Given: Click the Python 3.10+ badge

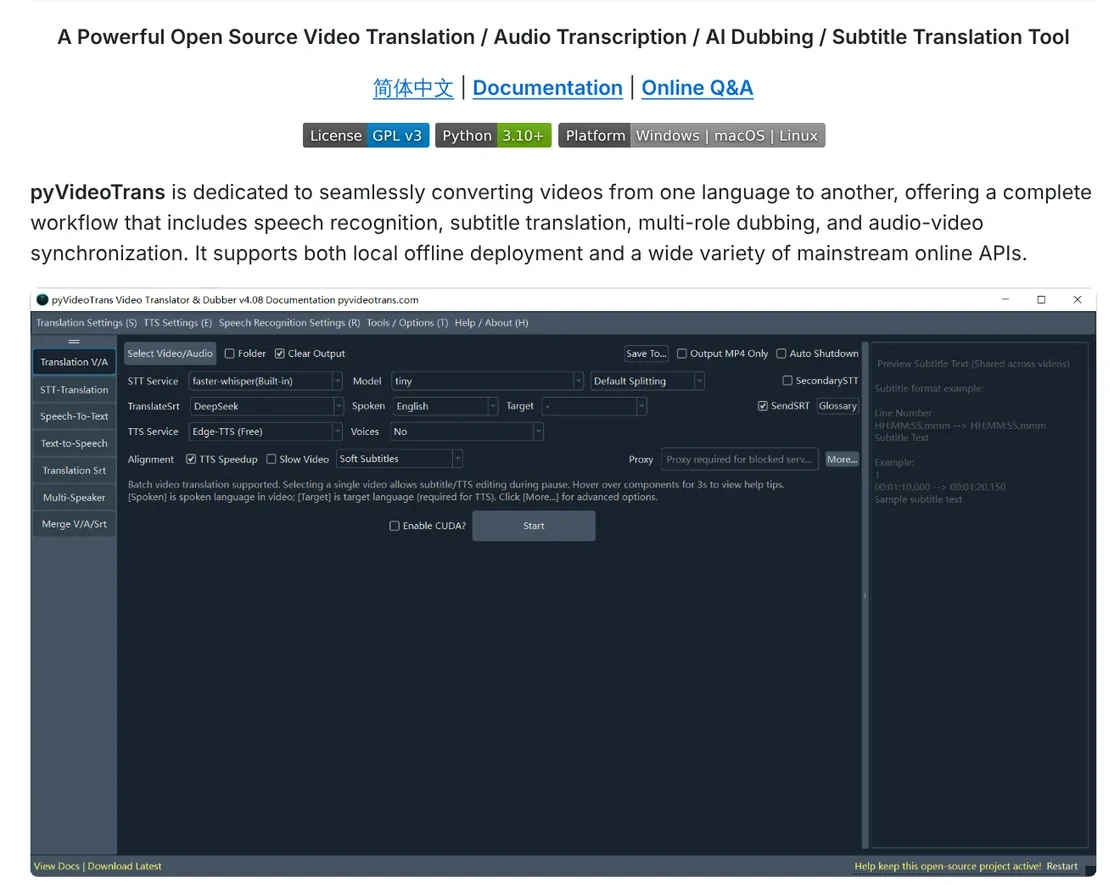Looking at the screenshot, I should coord(493,135).
